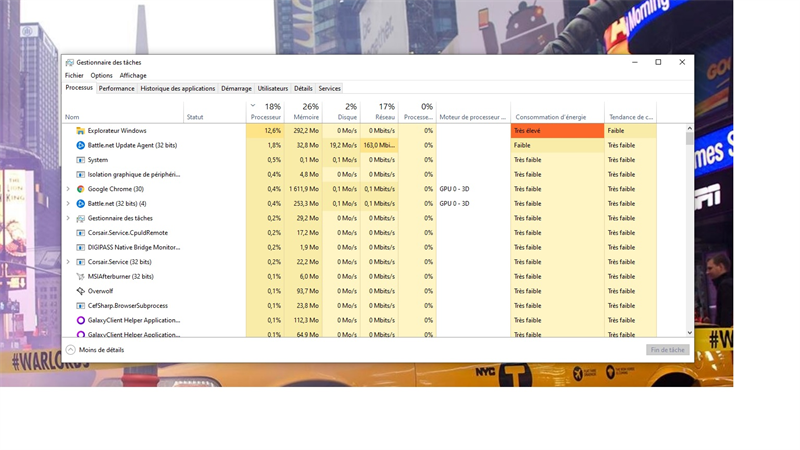
Task: Expand the Battle.net (32 bits) (4) group
Action: [x=68, y=204]
